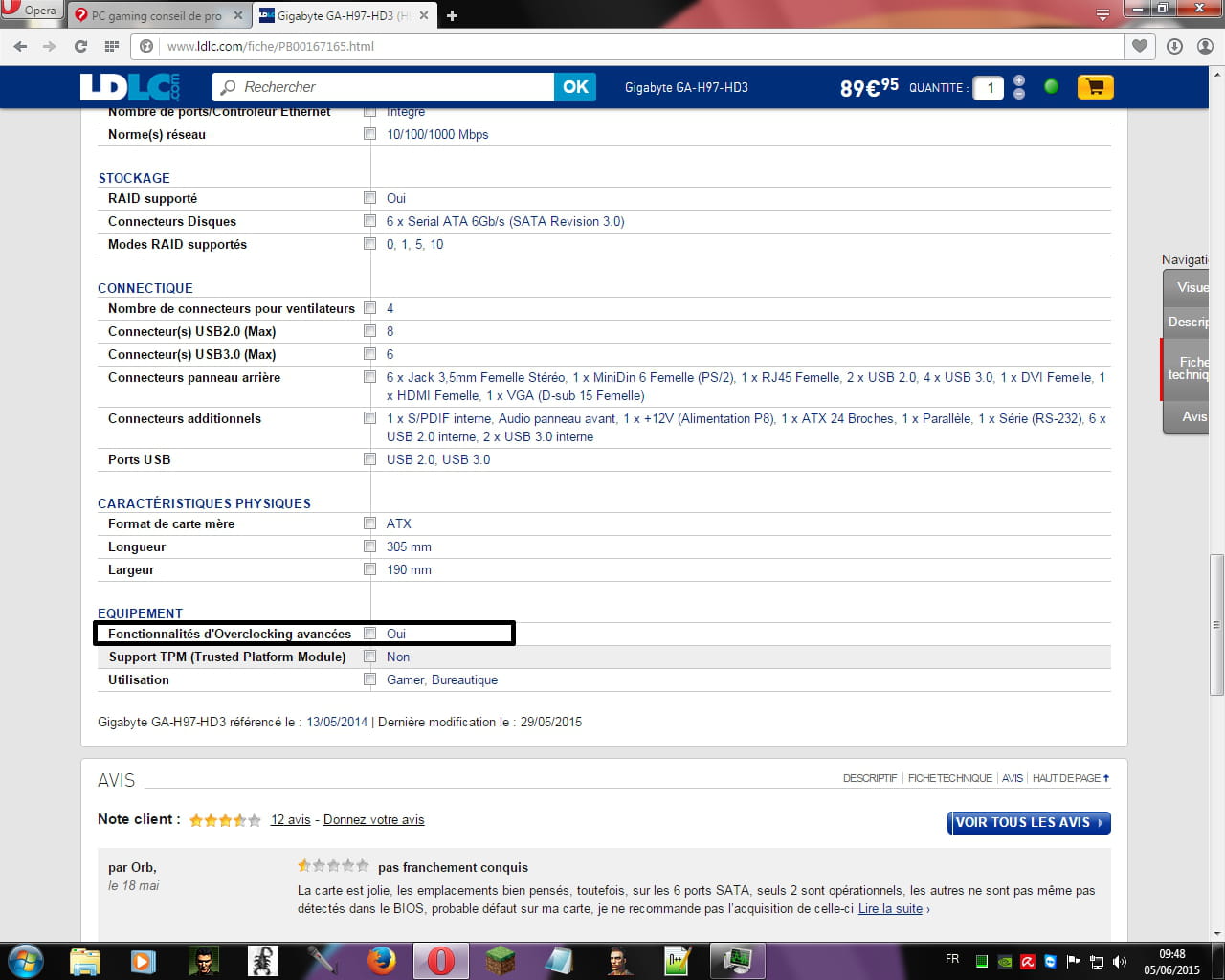
Task: Tick the Utilisation checkbox
Action: (x=369, y=679)
